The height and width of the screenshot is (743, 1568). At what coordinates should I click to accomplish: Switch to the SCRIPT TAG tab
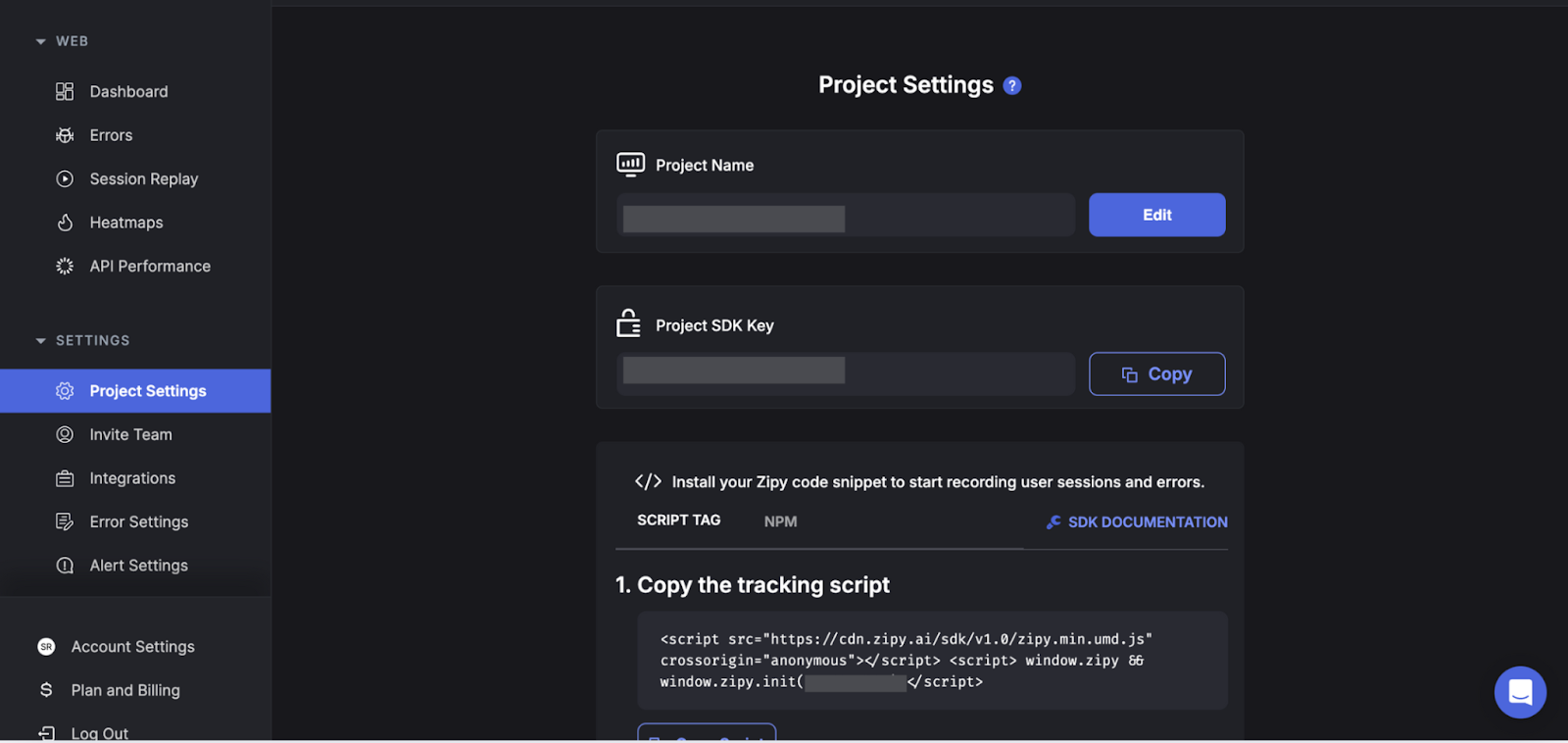678,520
